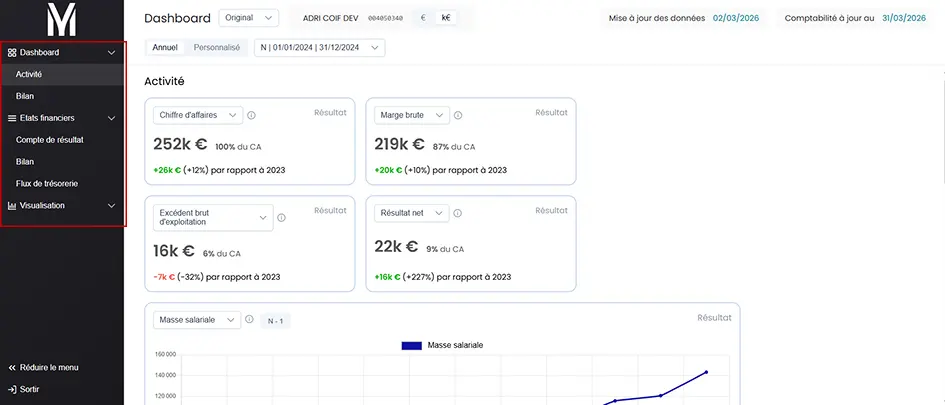Open Compte de résultat in the sidebar
945x405 pixels.
(50, 140)
